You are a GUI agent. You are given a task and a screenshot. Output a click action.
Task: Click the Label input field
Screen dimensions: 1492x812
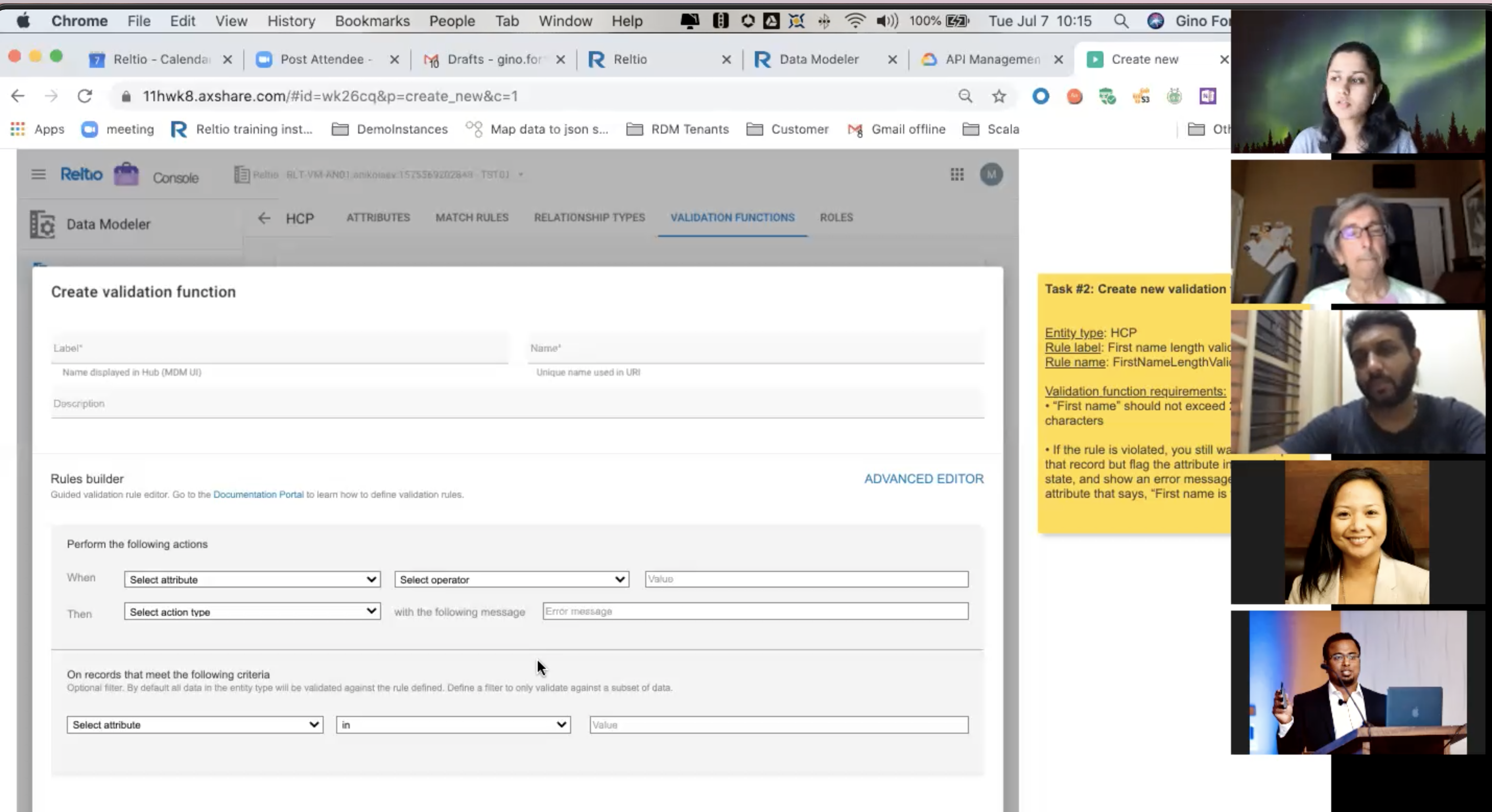coord(280,348)
